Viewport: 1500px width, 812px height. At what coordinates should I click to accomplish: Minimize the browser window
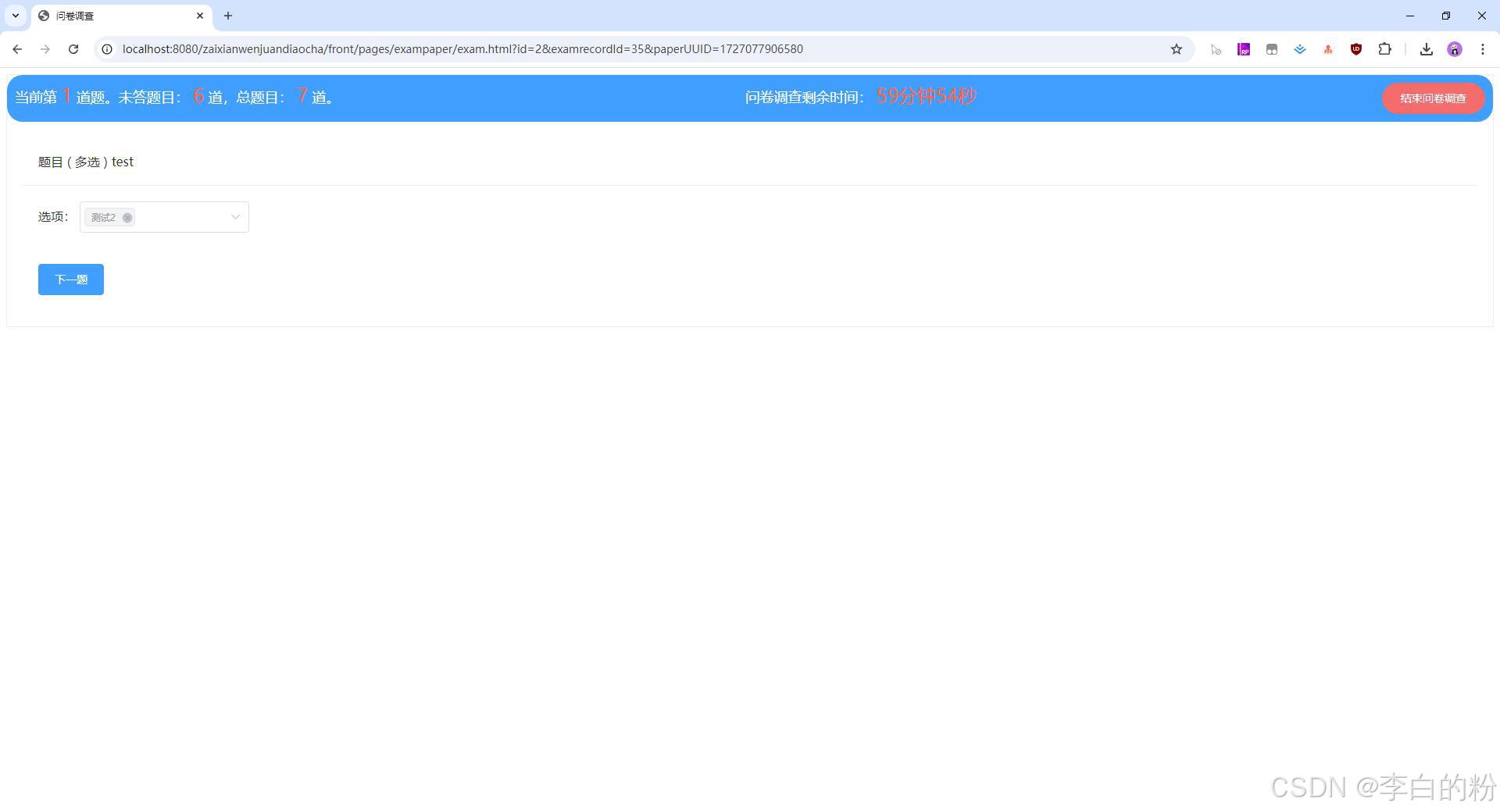[1410, 16]
